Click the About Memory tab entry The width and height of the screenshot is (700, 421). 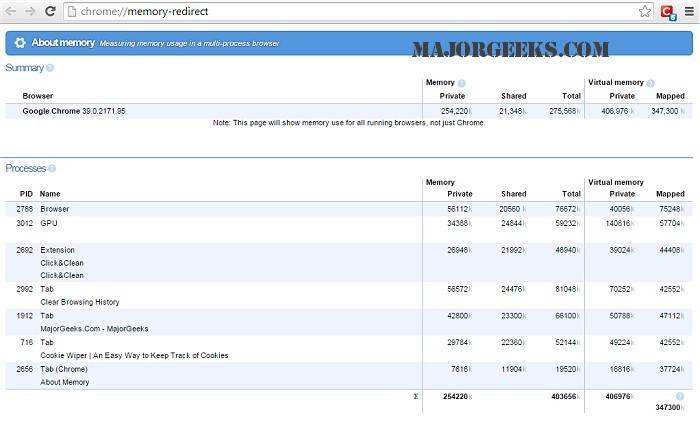pos(65,382)
